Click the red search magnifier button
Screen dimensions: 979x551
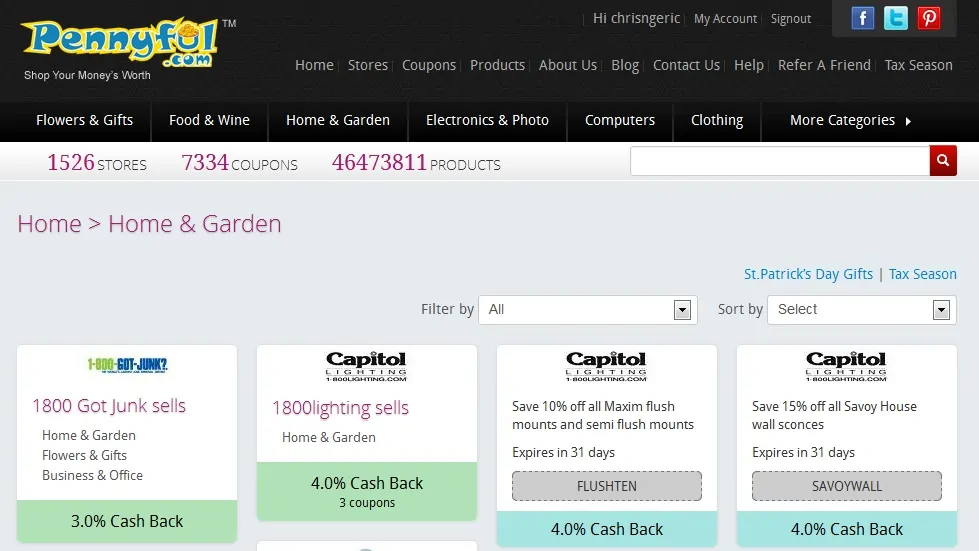click(x=943, y=161)
